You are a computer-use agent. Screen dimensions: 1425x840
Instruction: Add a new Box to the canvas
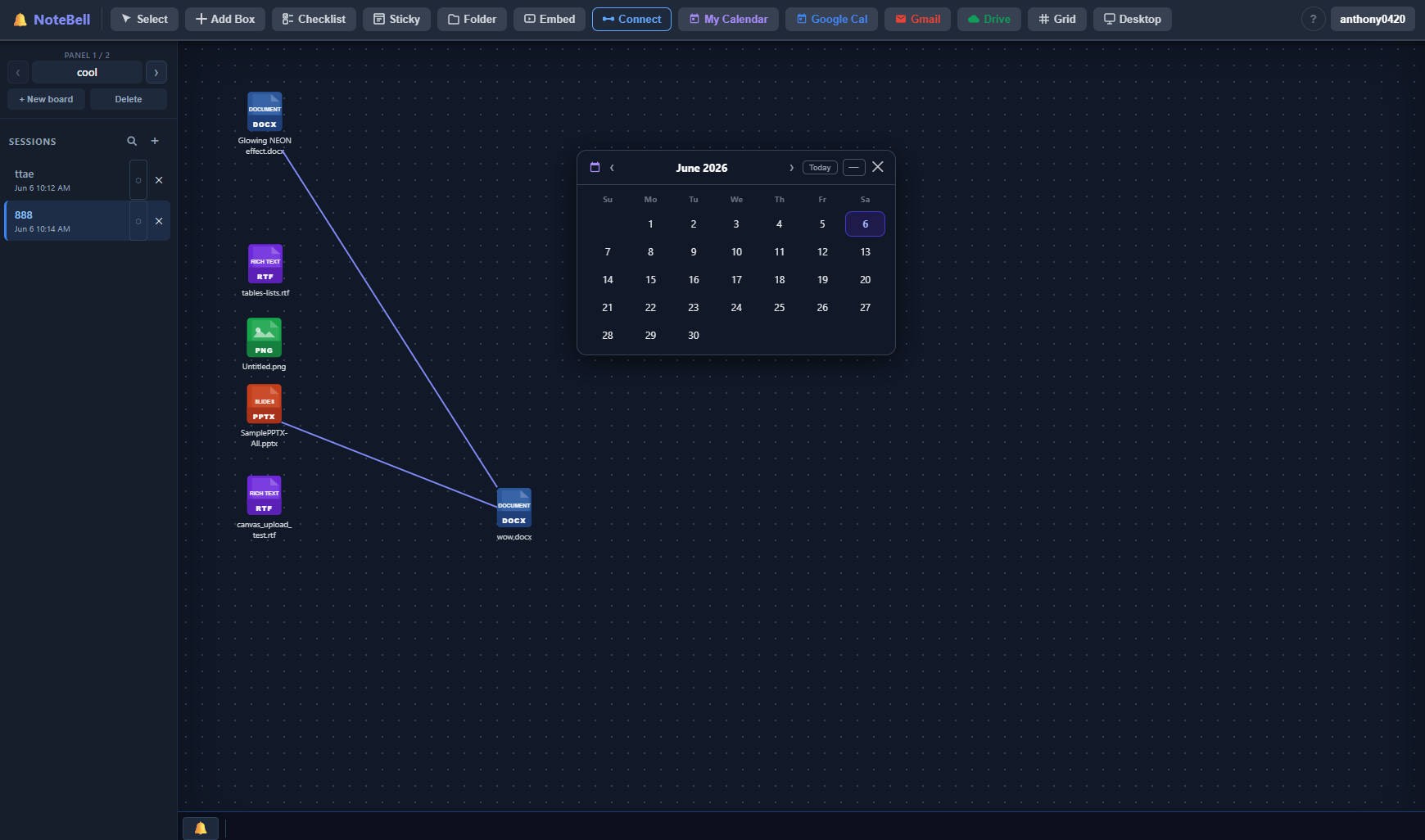tap(225, 19)
